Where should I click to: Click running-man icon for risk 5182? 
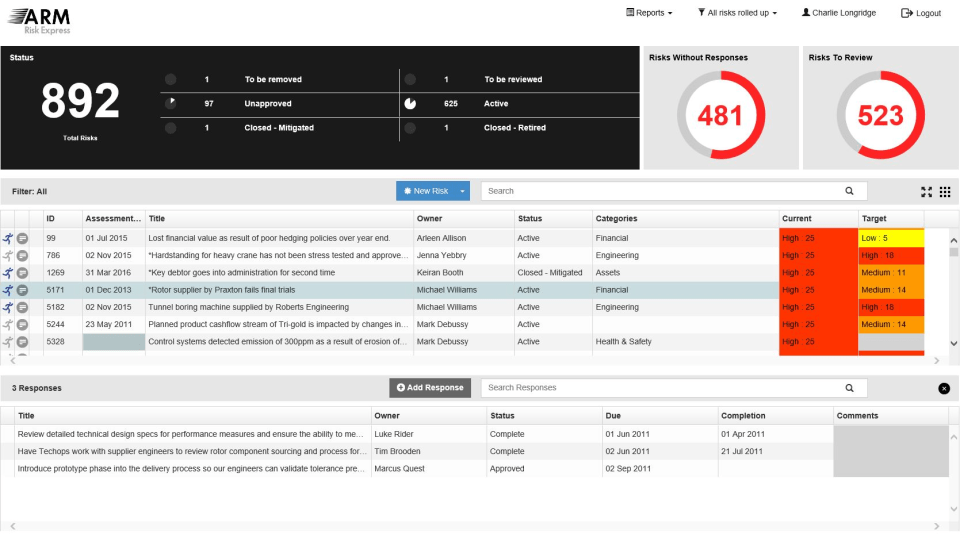point(8,307)
